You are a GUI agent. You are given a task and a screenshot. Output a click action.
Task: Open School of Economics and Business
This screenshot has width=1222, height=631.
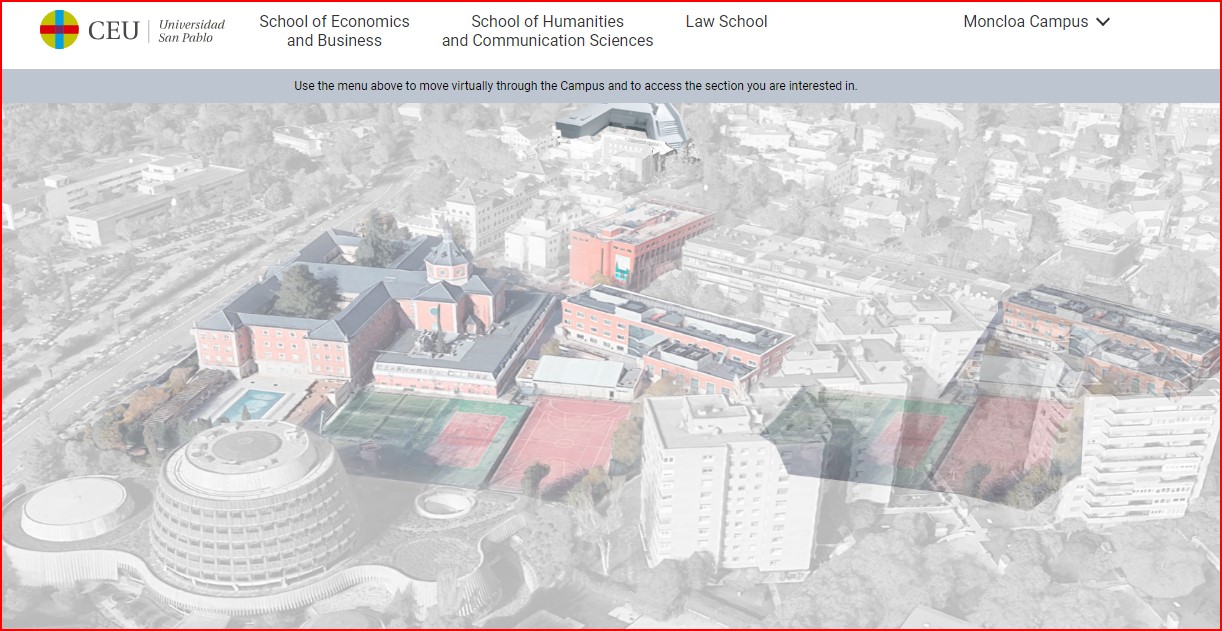(334, 31)
